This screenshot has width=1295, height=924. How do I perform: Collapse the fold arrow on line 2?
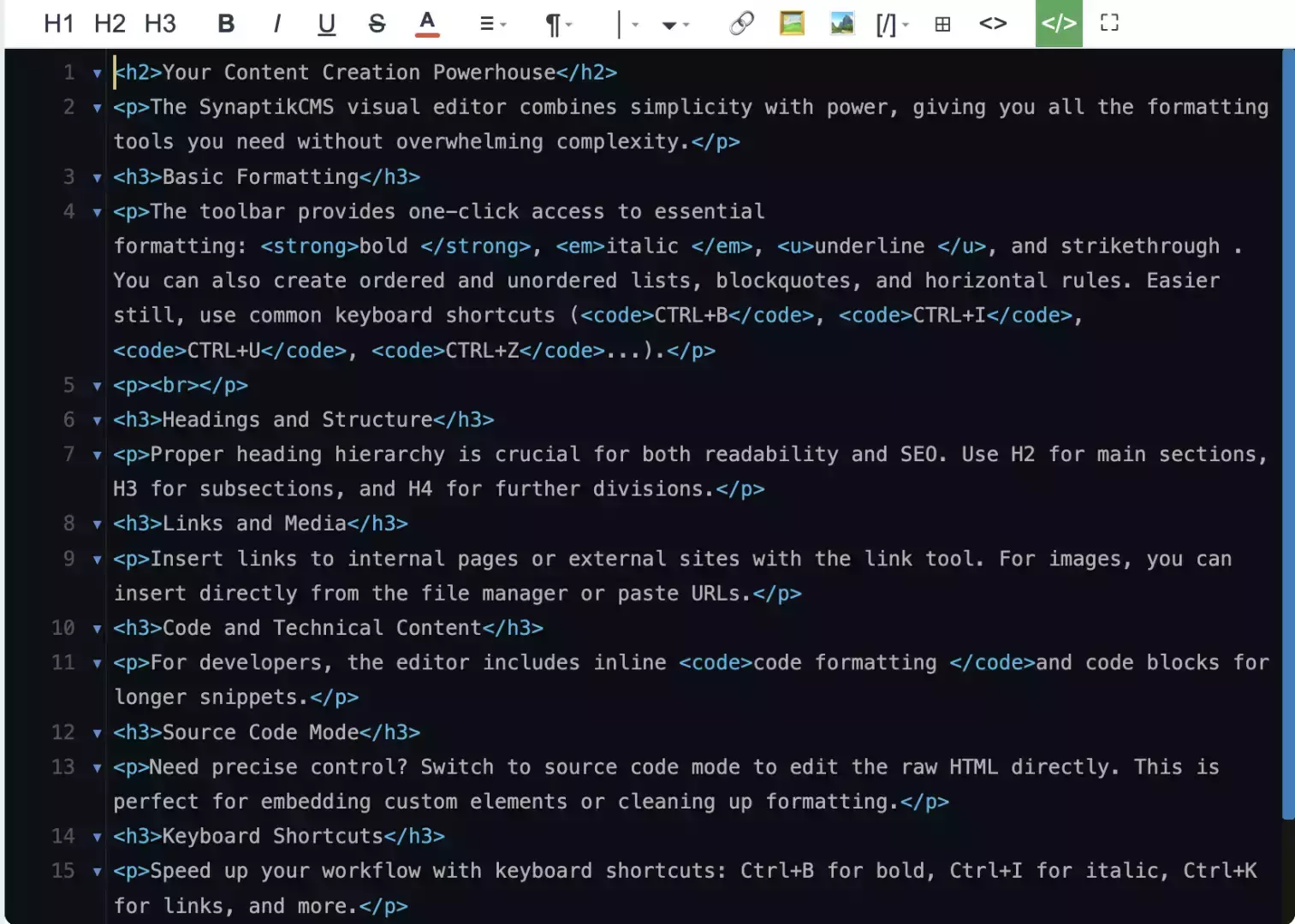(97, 108)
